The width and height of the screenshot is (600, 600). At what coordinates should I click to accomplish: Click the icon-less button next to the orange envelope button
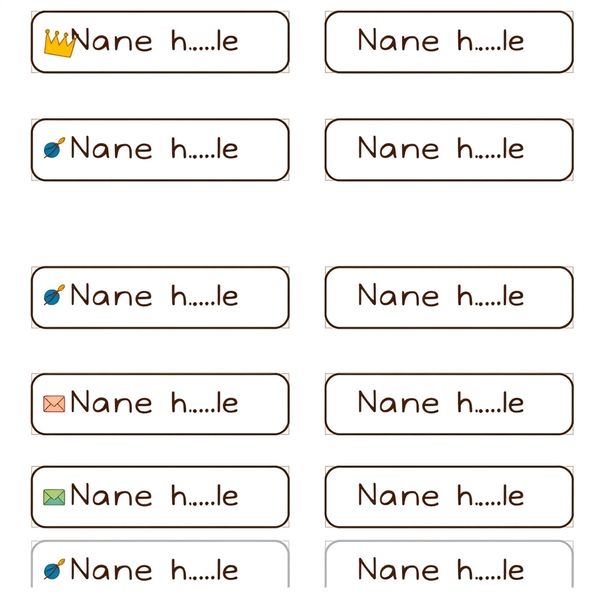(449, 404)
